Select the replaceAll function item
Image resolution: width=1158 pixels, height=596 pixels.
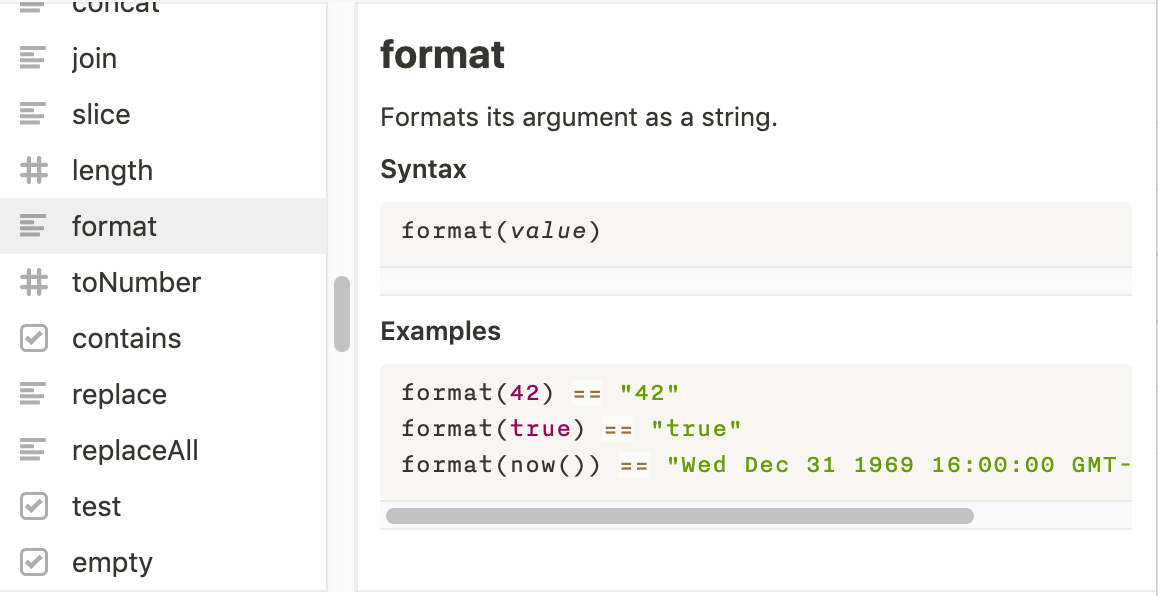pos(135,450)
